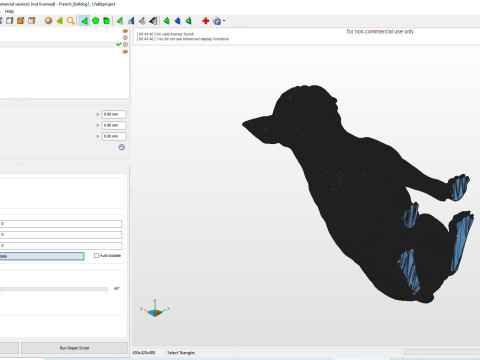Click the last green triangle before the red cross

tap(189, 21)
